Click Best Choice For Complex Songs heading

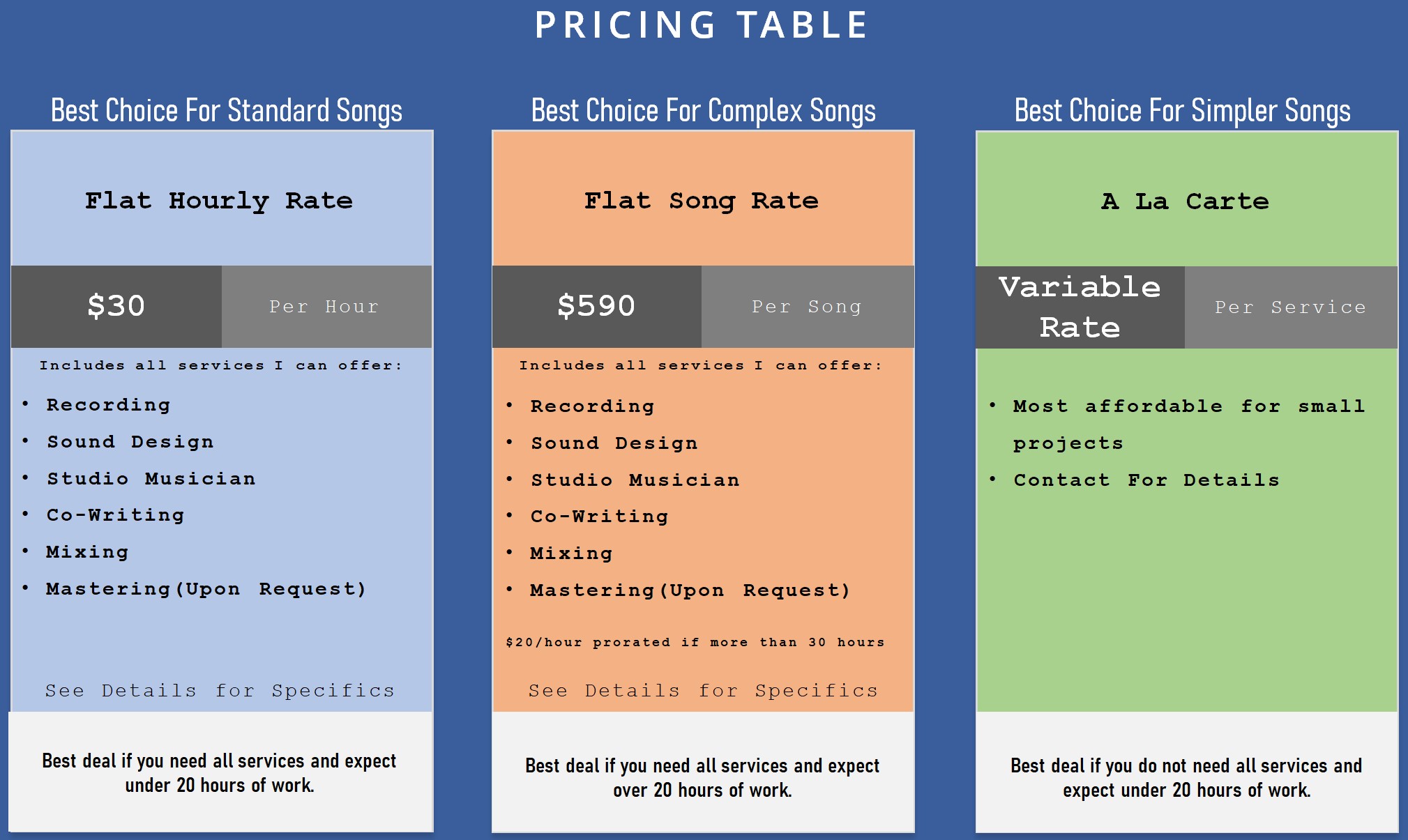click(703, 111)
